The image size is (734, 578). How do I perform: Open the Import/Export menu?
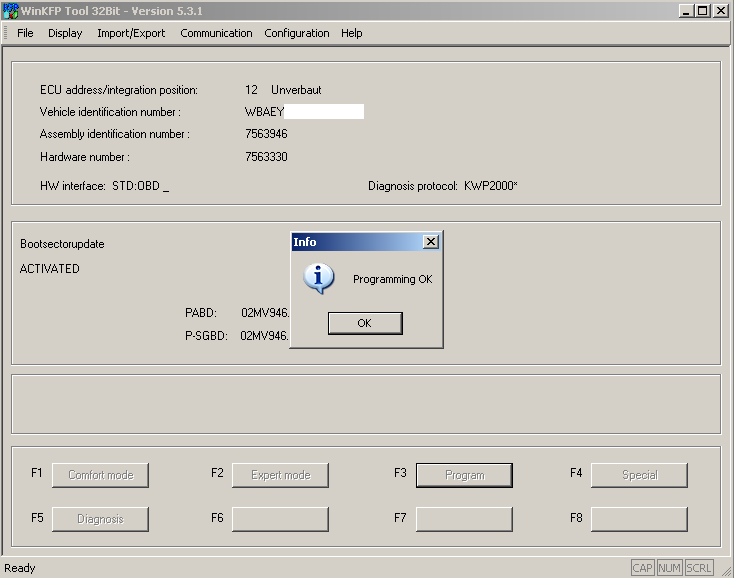click(131, 33)
